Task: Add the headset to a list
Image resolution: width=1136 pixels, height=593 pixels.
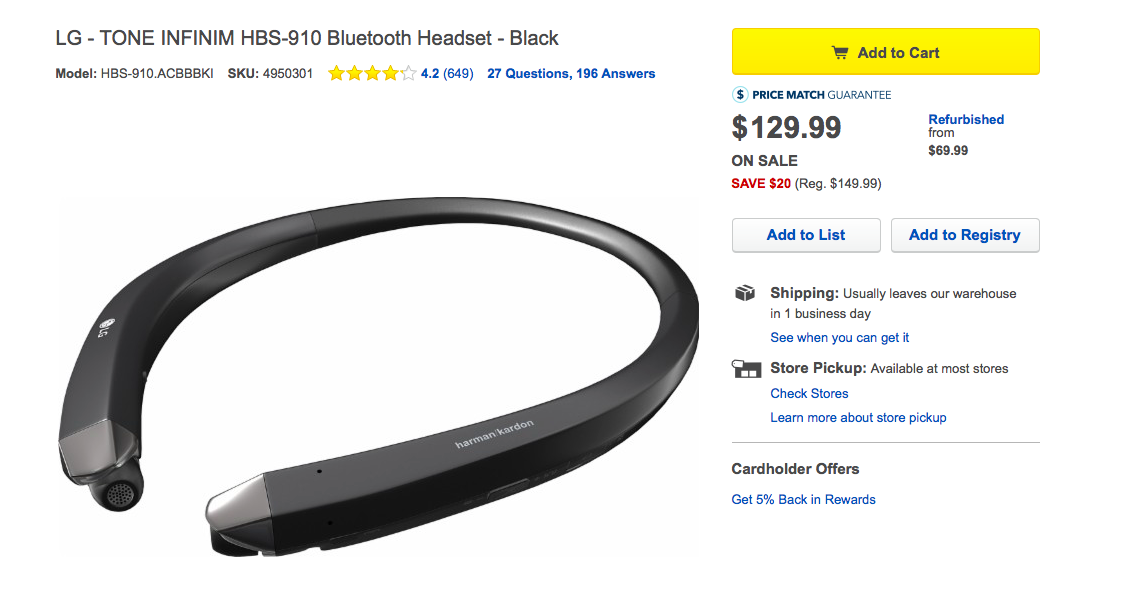Action: [x=806, y=235]
